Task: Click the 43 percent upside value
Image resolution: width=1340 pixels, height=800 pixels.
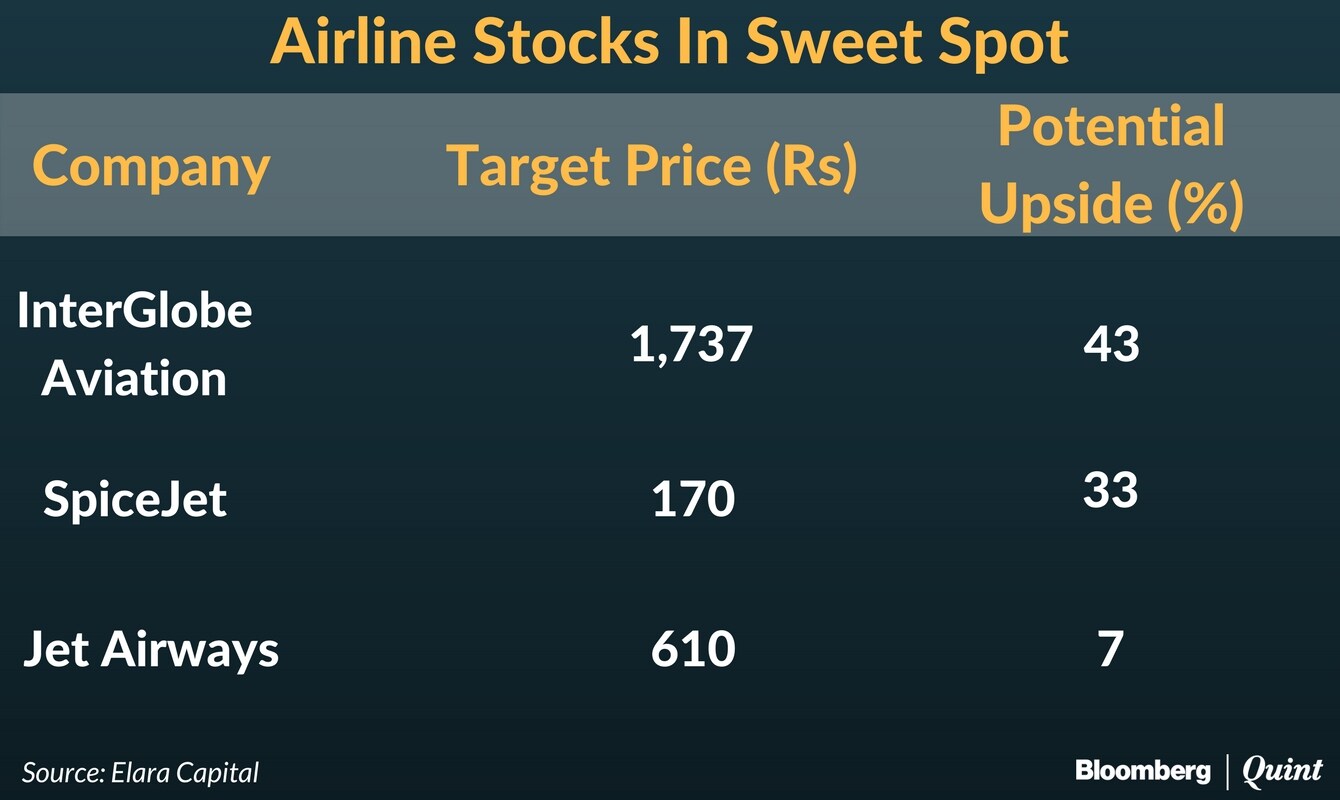Action: click(1111, 344)
